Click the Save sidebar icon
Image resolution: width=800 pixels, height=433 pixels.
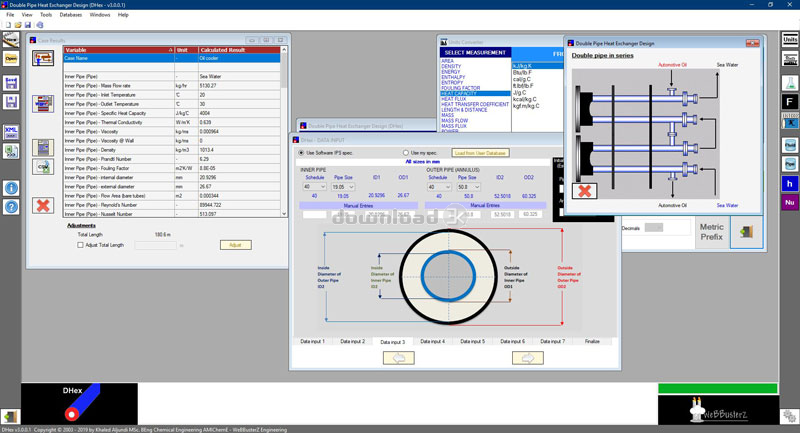(x=11, y=83)
